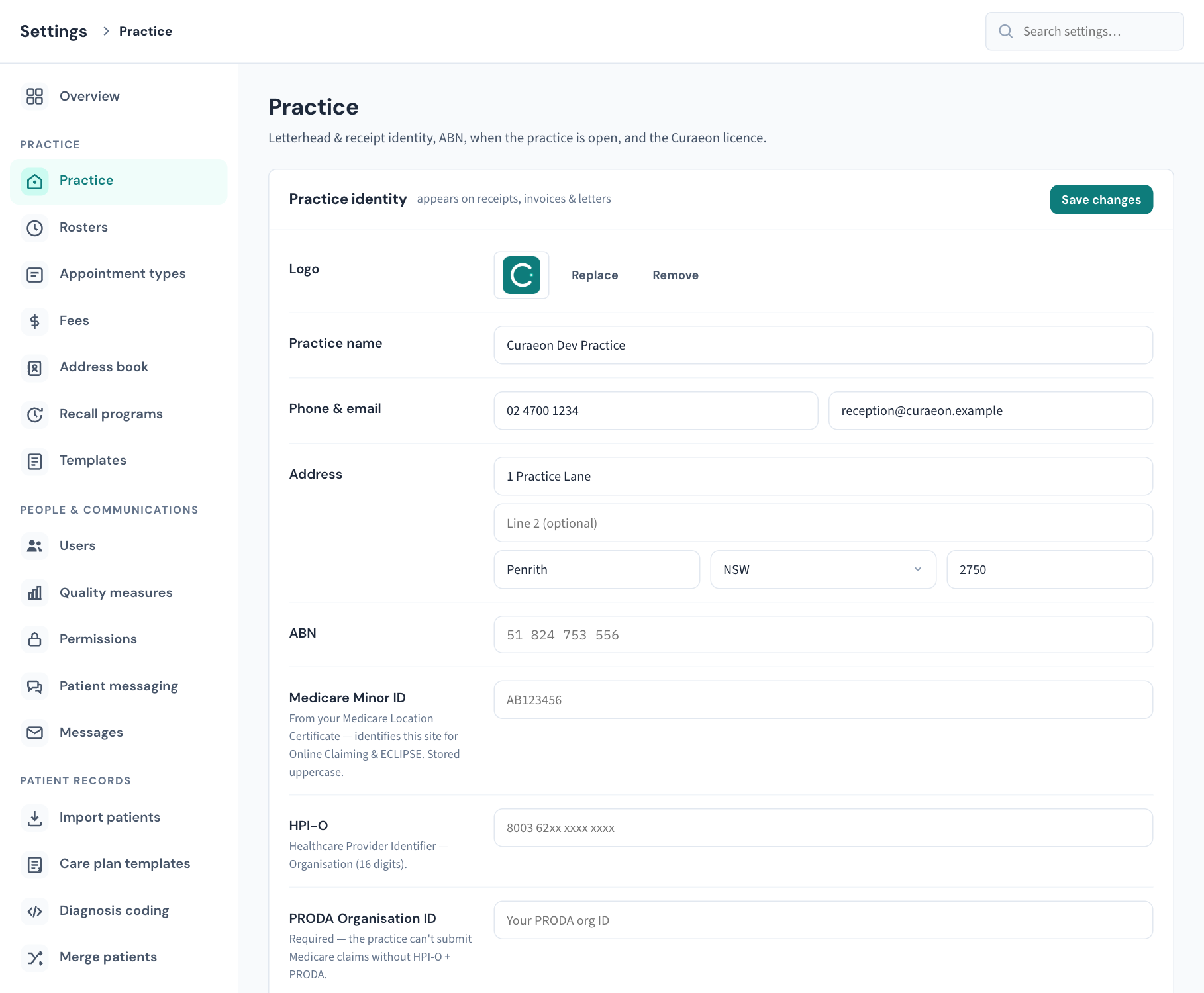
Task: Click the practice logo thumbnail
Action: click(521, 275)
